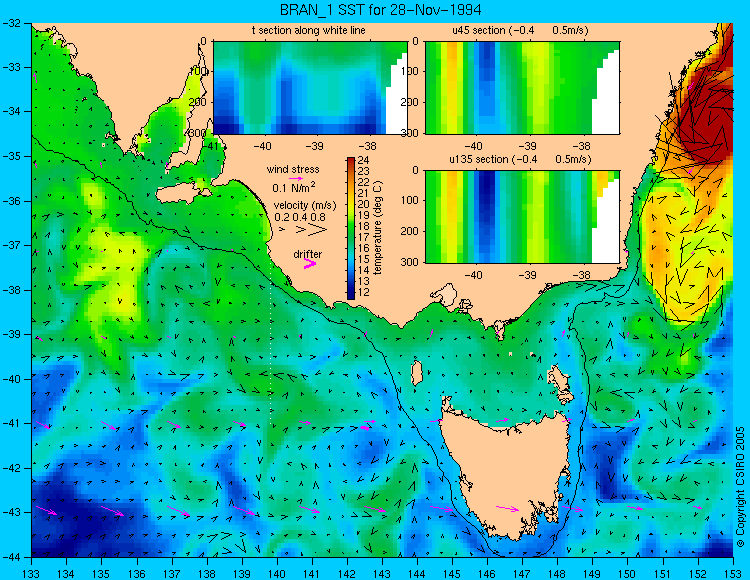Select the temperature color bar
750x580 pixels.
pyautogui.click(x=351, y=228)
